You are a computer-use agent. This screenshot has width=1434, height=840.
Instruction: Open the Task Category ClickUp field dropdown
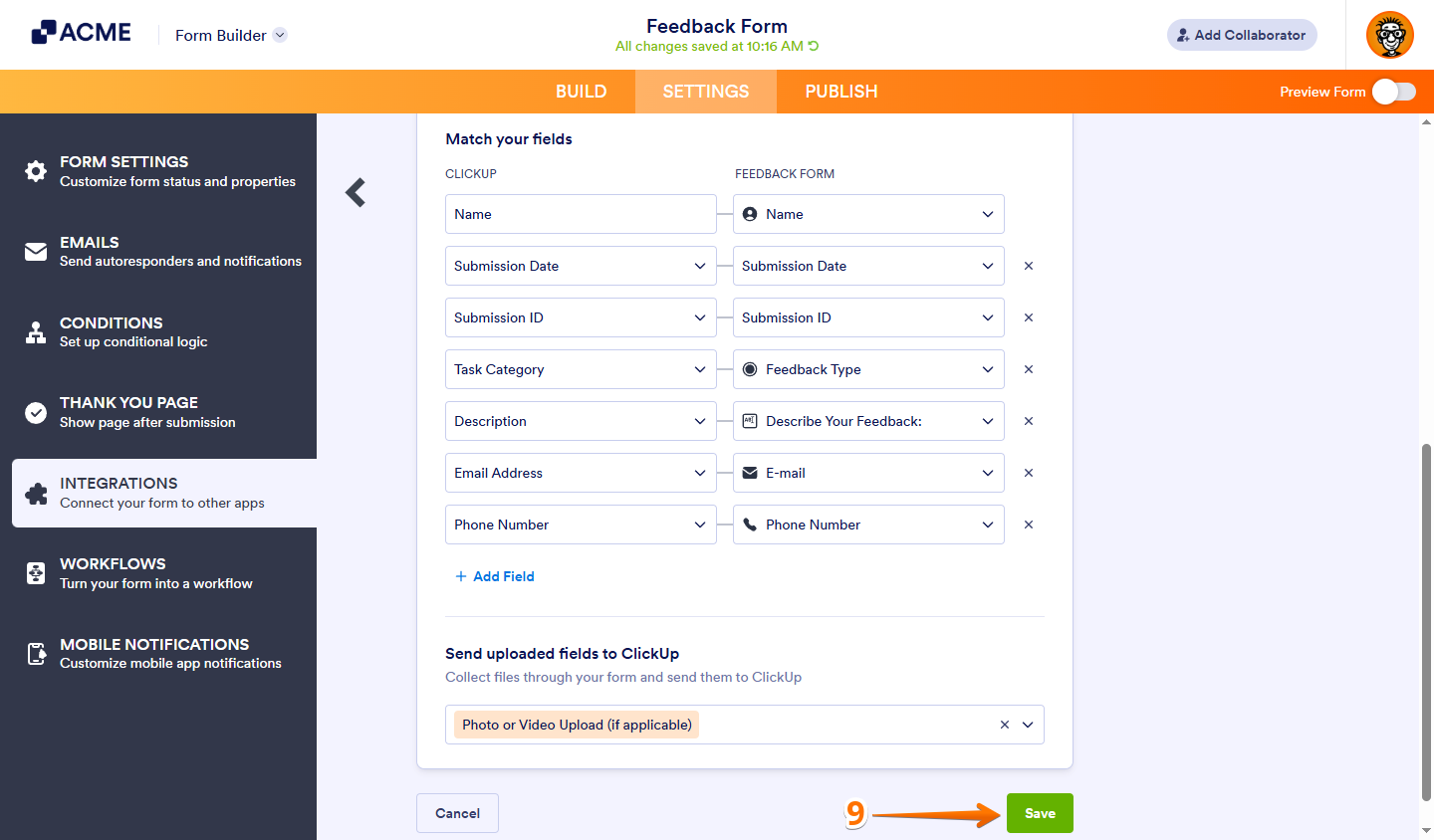coord(700,369)
